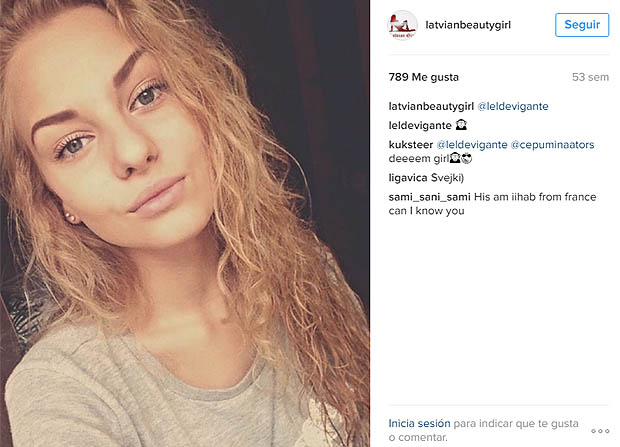The height and width of the screenshot is (447, 620).
Task: Open latvianbeautygirl username in the caption
Action: point(431,106)
